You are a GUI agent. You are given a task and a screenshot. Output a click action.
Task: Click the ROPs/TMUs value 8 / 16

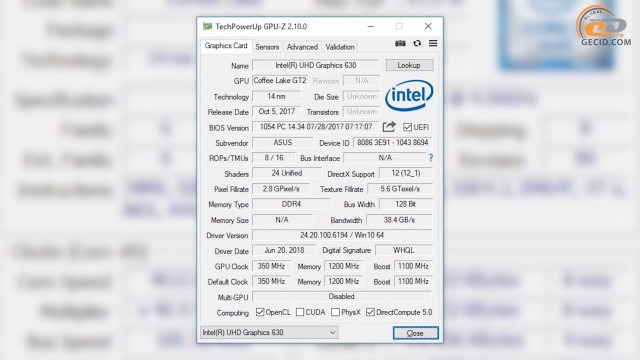tap(273, 158)
